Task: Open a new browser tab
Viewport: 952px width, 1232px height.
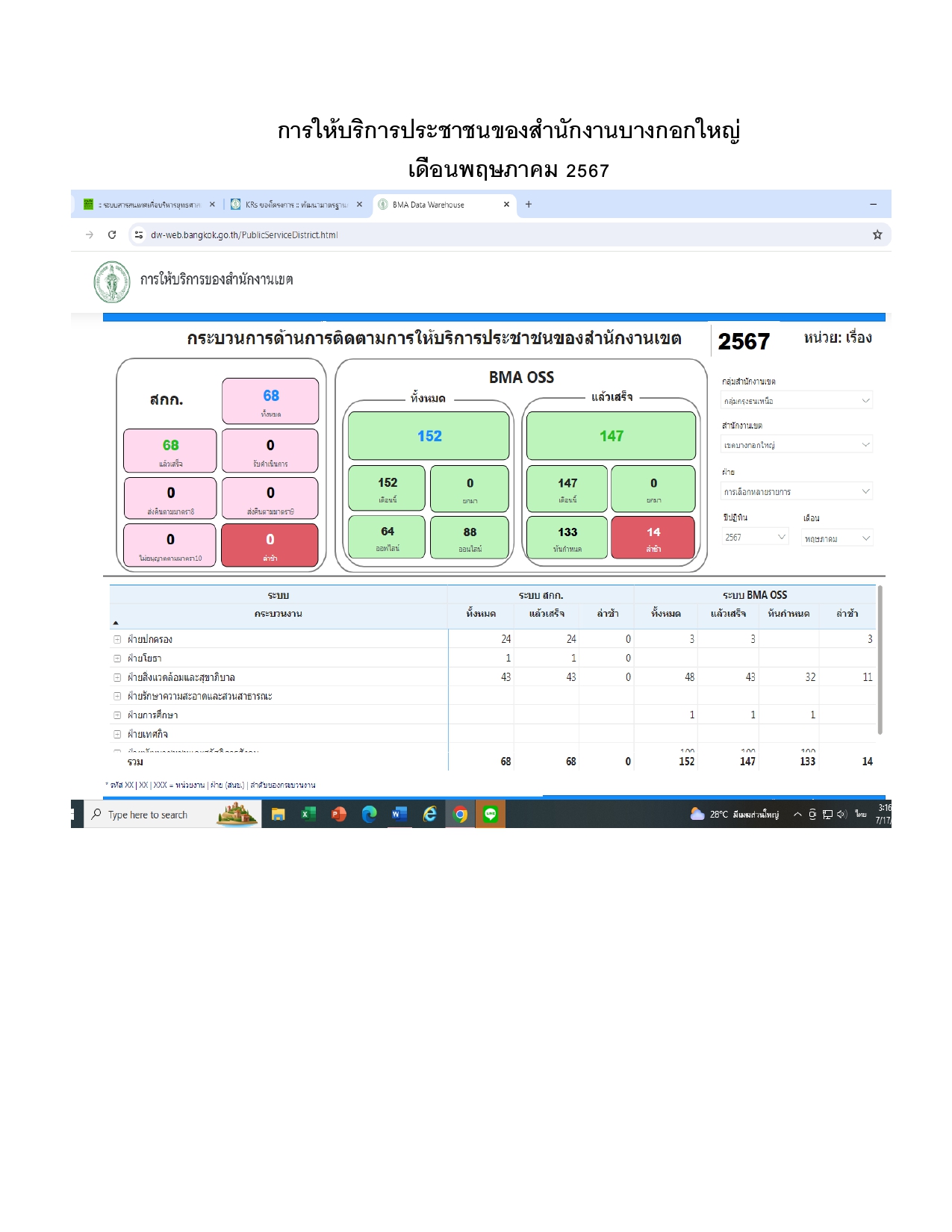Action: [529, 205]
